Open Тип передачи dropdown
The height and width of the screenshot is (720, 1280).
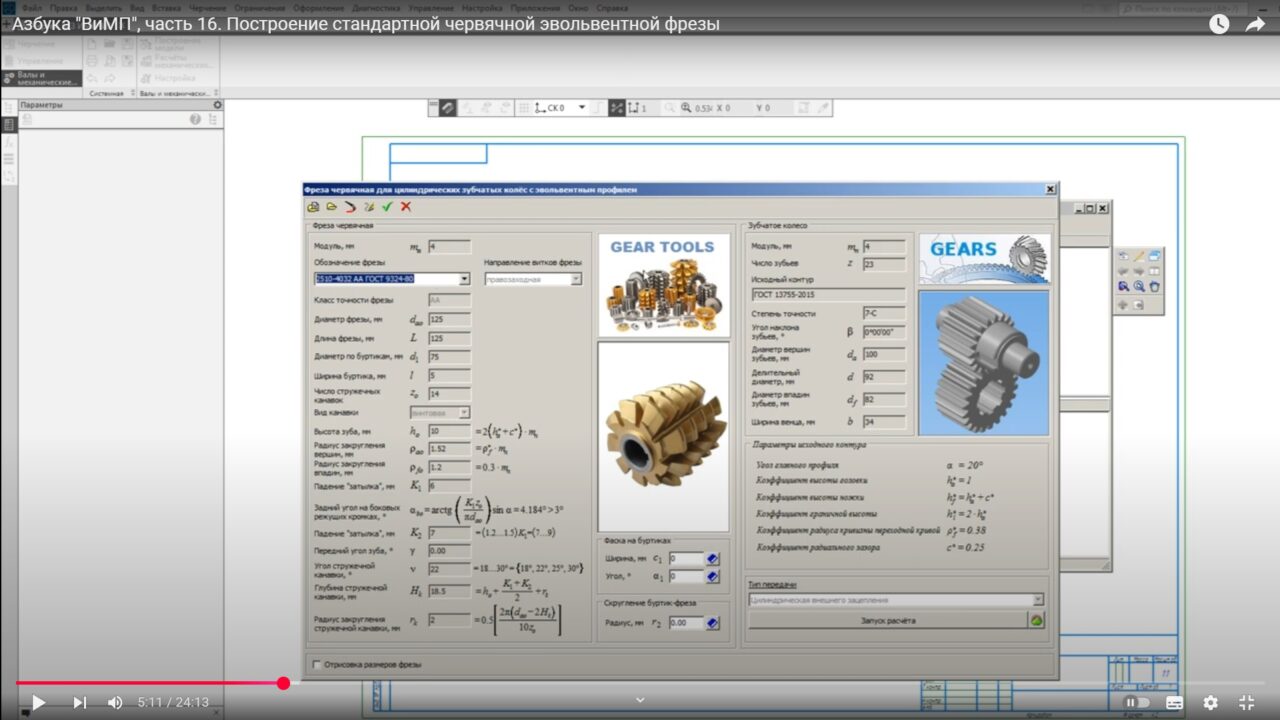click(1037, 600)
